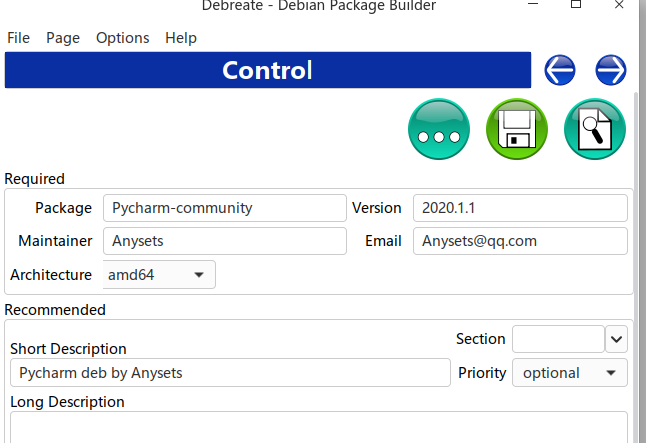Go to previous page with left arrow
Screen dimensions: 646x443
pos(559,70)
